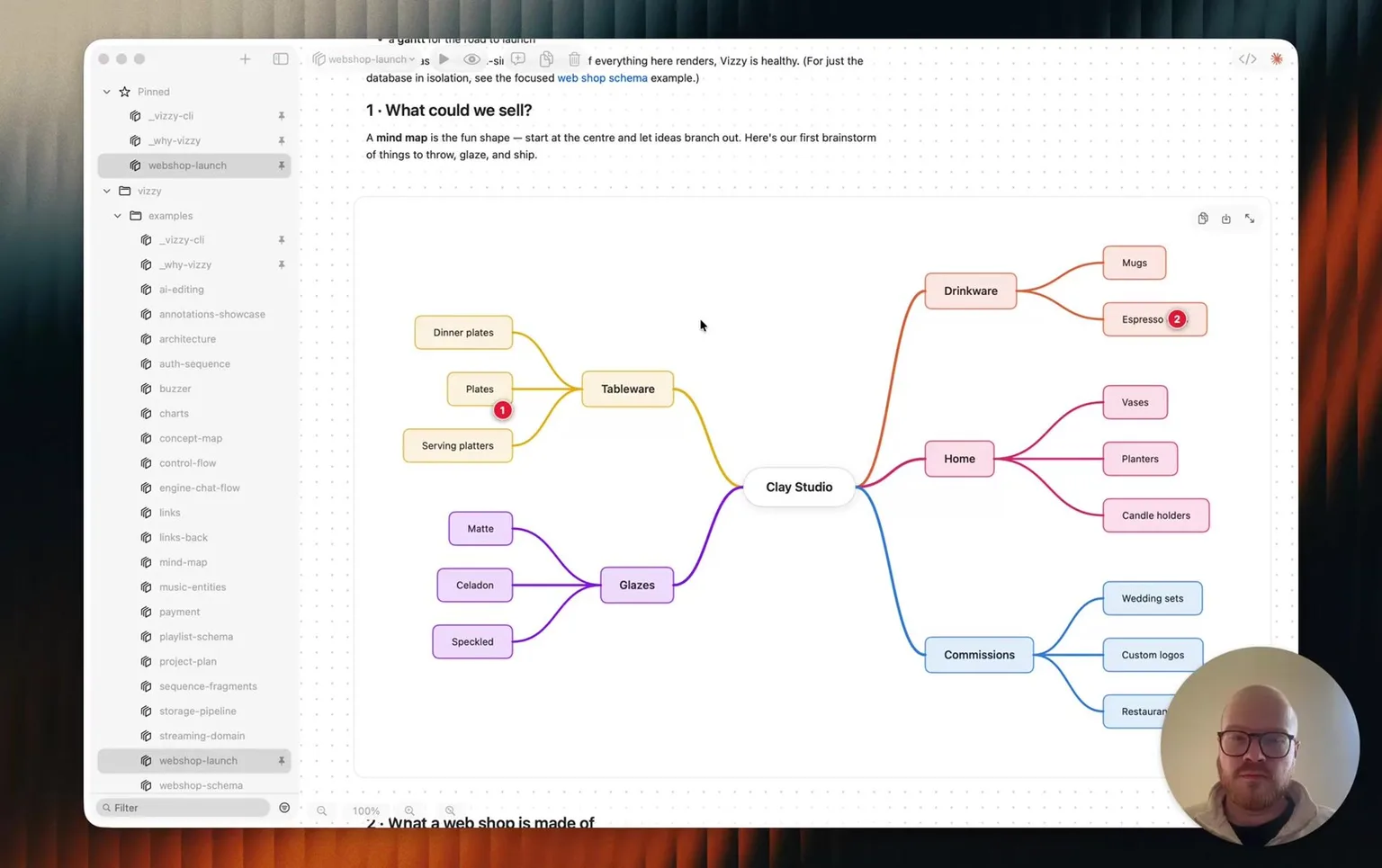1382x868 pixels.
Task: Toggle the pin on _vizzy-cli under examples
Action: point(282,240)
